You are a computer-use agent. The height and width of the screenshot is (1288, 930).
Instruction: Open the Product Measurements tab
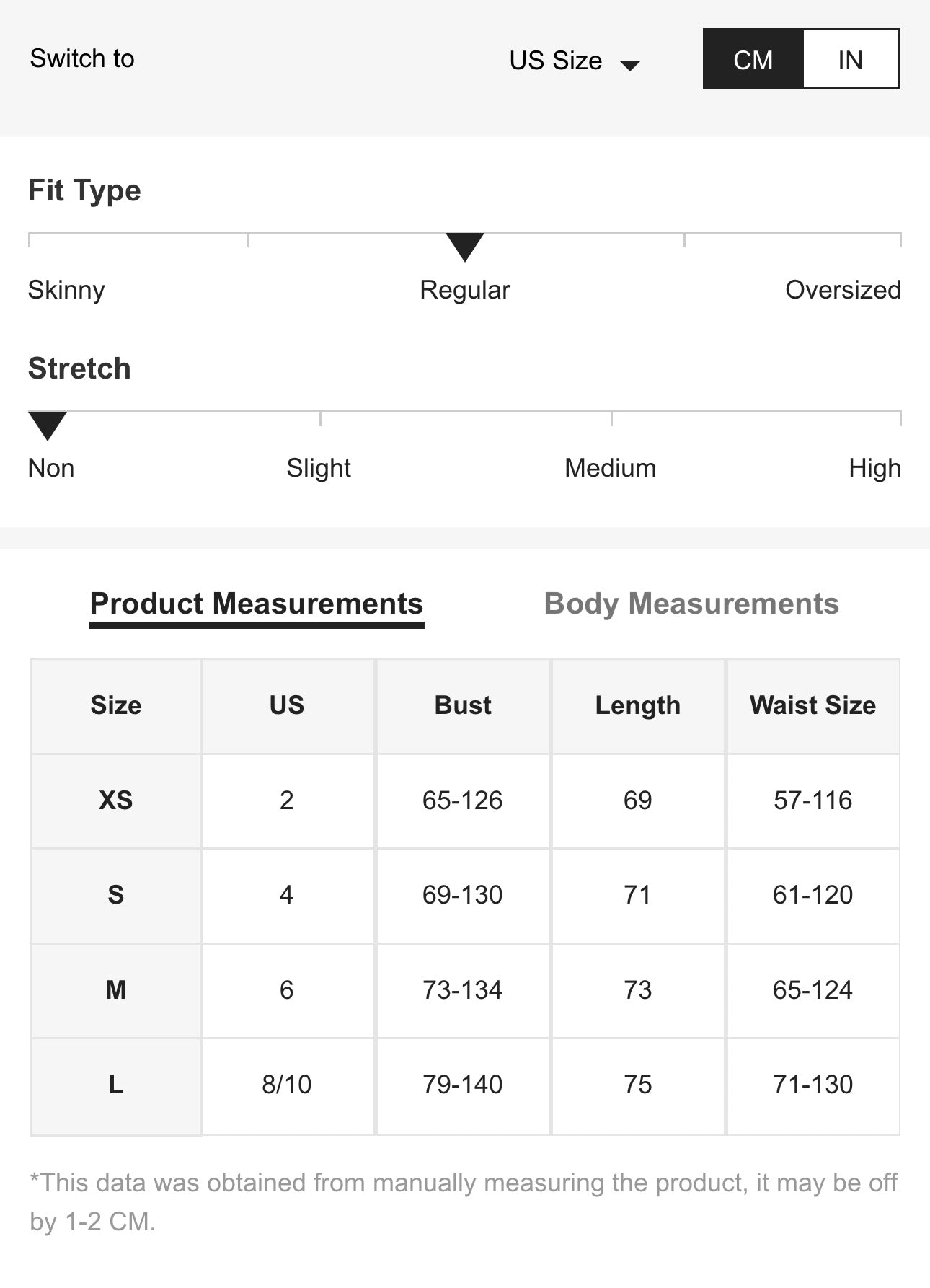[256, 604]
